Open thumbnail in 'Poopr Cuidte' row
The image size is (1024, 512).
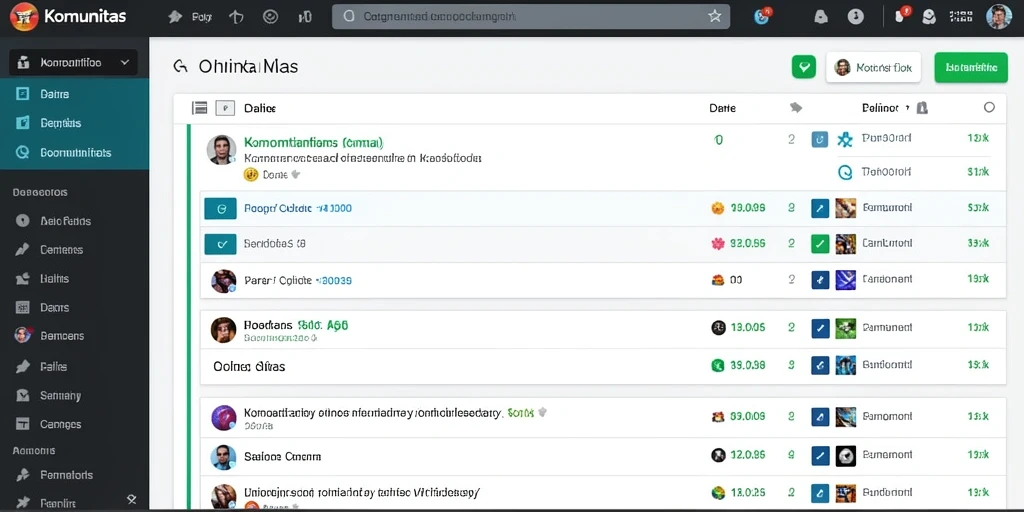pyautogui.click(x=846, y=208)
